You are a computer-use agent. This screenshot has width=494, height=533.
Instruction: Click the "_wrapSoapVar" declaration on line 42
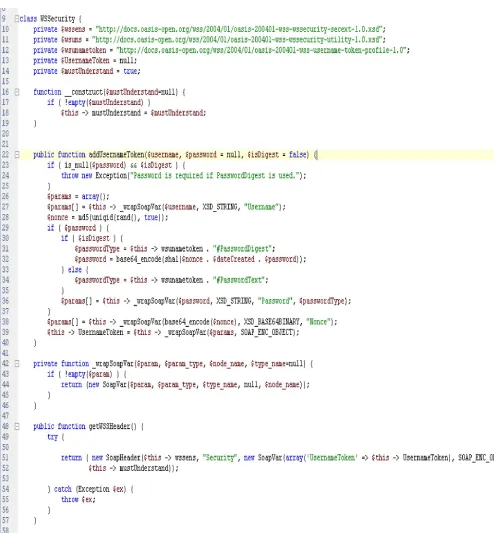click(113, 364)
